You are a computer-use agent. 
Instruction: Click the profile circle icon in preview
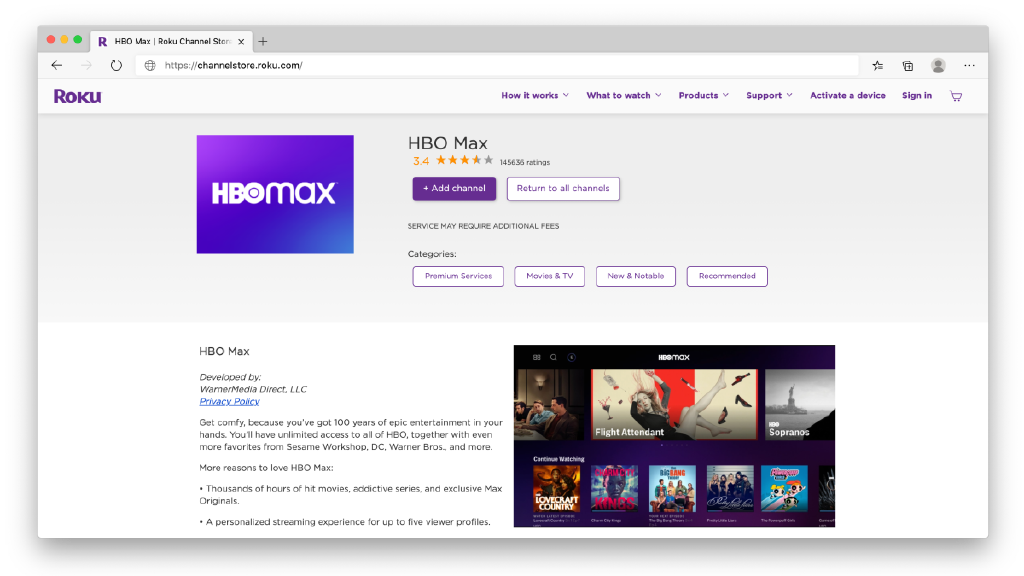tap(571, 357)
